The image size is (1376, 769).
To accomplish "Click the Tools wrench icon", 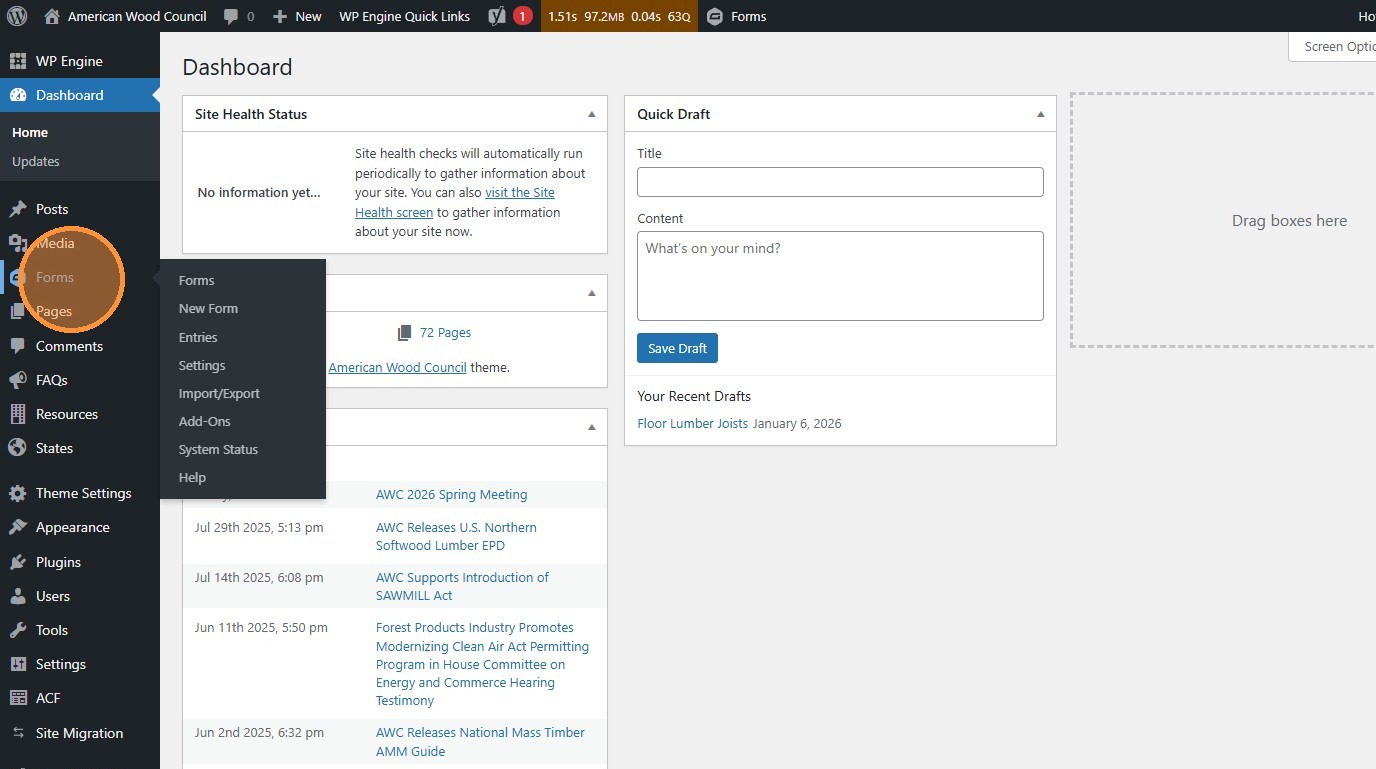I will [17, 630].
